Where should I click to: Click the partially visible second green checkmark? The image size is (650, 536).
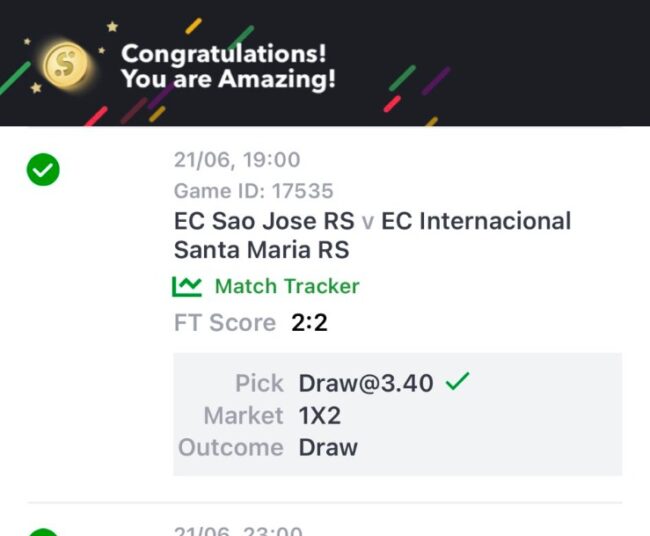coord(43,532)
